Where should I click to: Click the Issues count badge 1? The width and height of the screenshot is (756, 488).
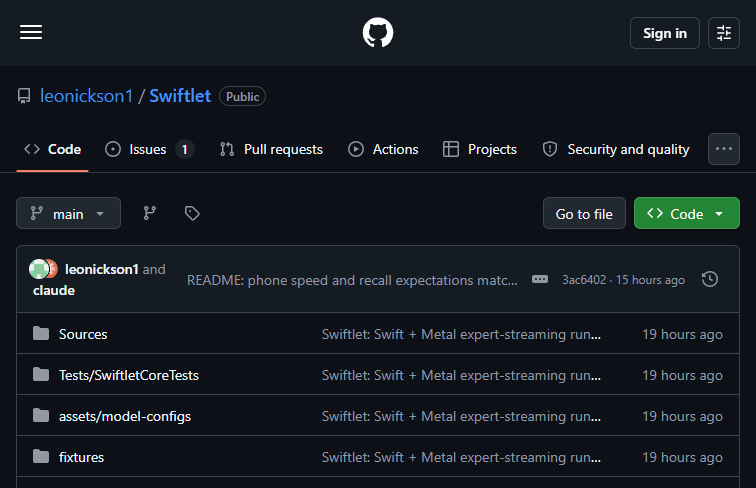click(x=185, y=149)
